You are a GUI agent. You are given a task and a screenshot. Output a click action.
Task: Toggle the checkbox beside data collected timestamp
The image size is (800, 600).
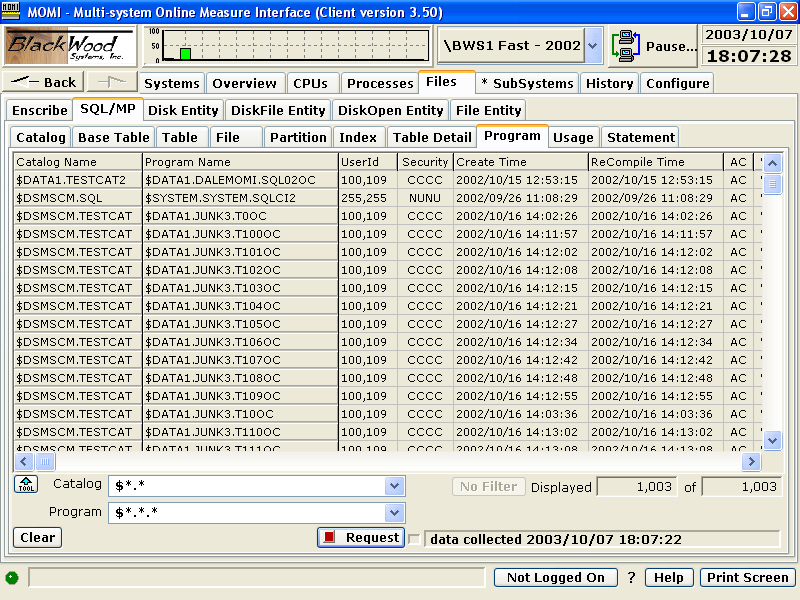click(x=415, y=538)
